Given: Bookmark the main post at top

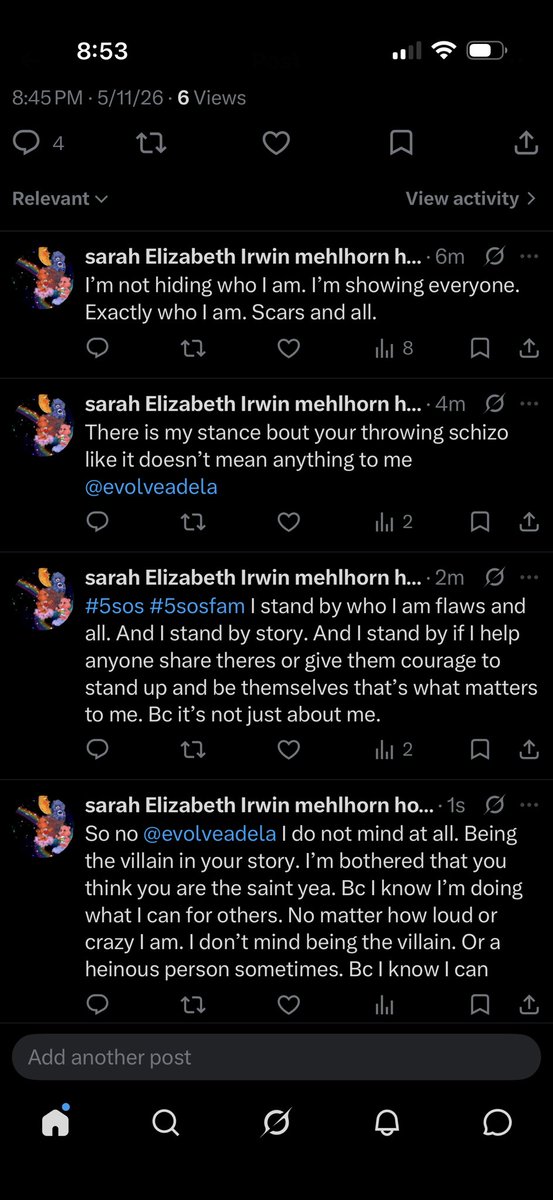Looking at the screenshot, I should click(401, 144).
